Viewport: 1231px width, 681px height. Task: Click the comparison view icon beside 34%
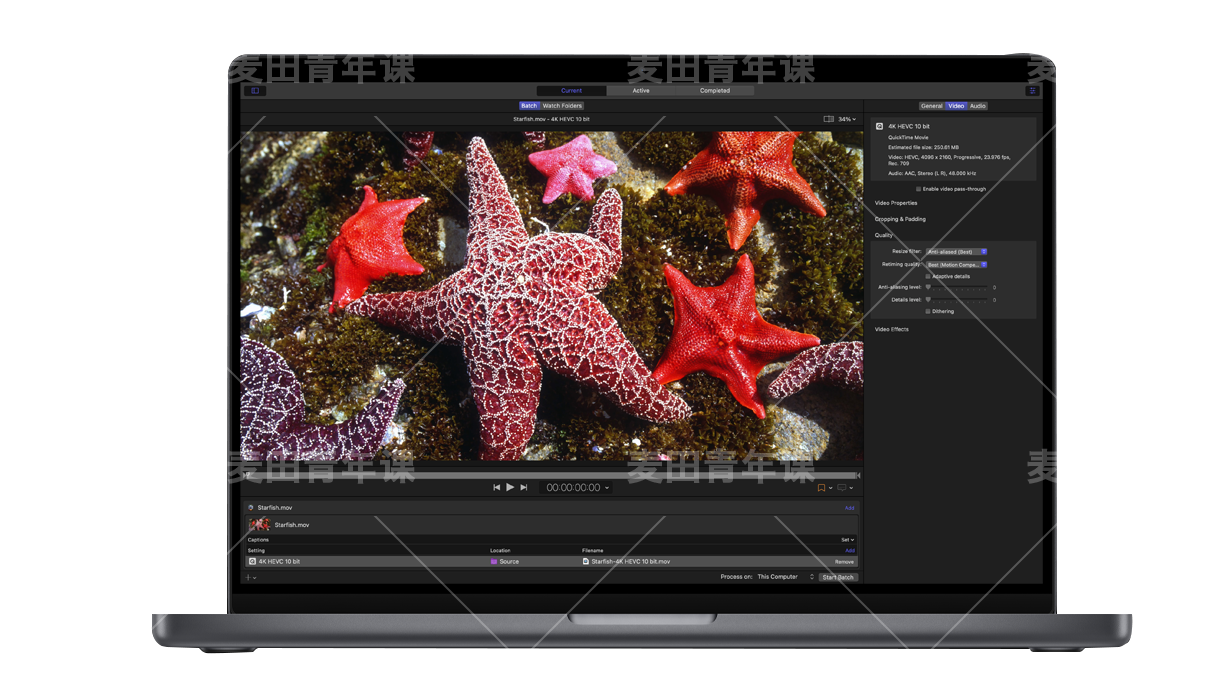(828, 119)
